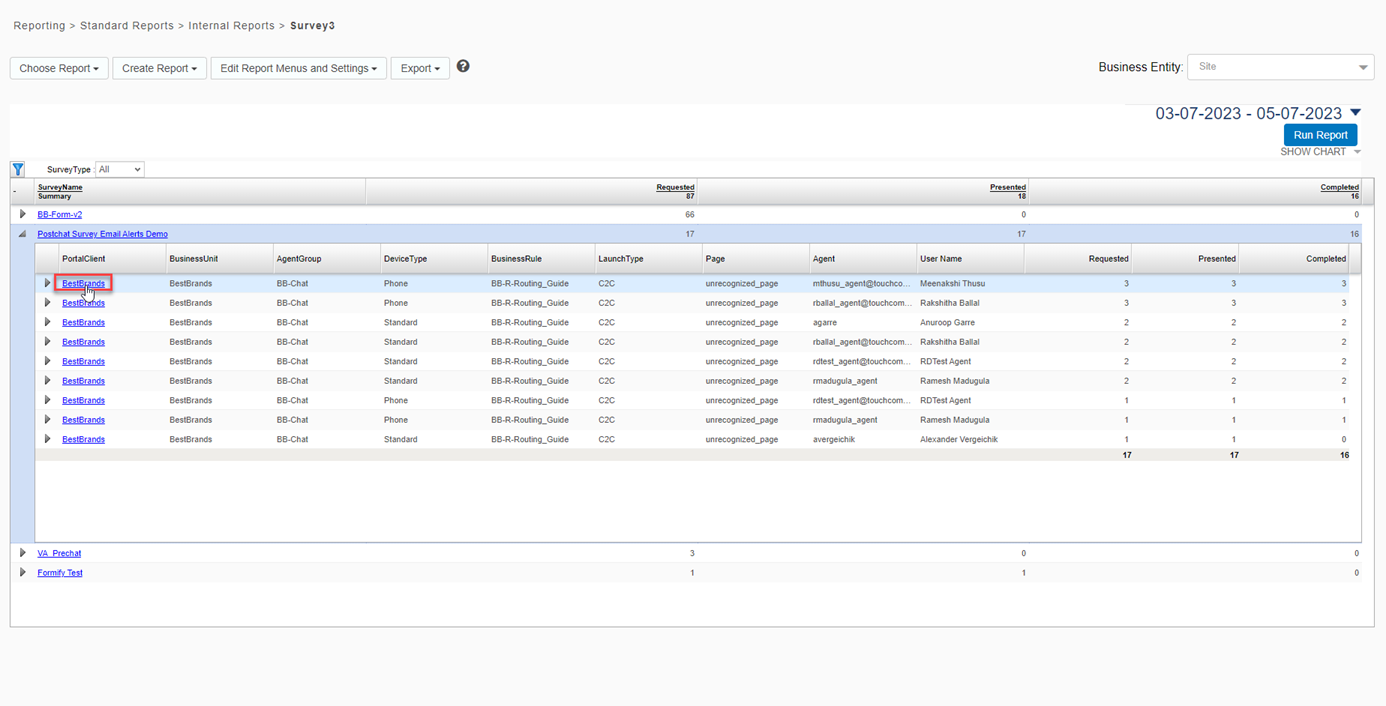
Task: Open the highlighted BestBrands link in first row
Action: tap(83, 284)
